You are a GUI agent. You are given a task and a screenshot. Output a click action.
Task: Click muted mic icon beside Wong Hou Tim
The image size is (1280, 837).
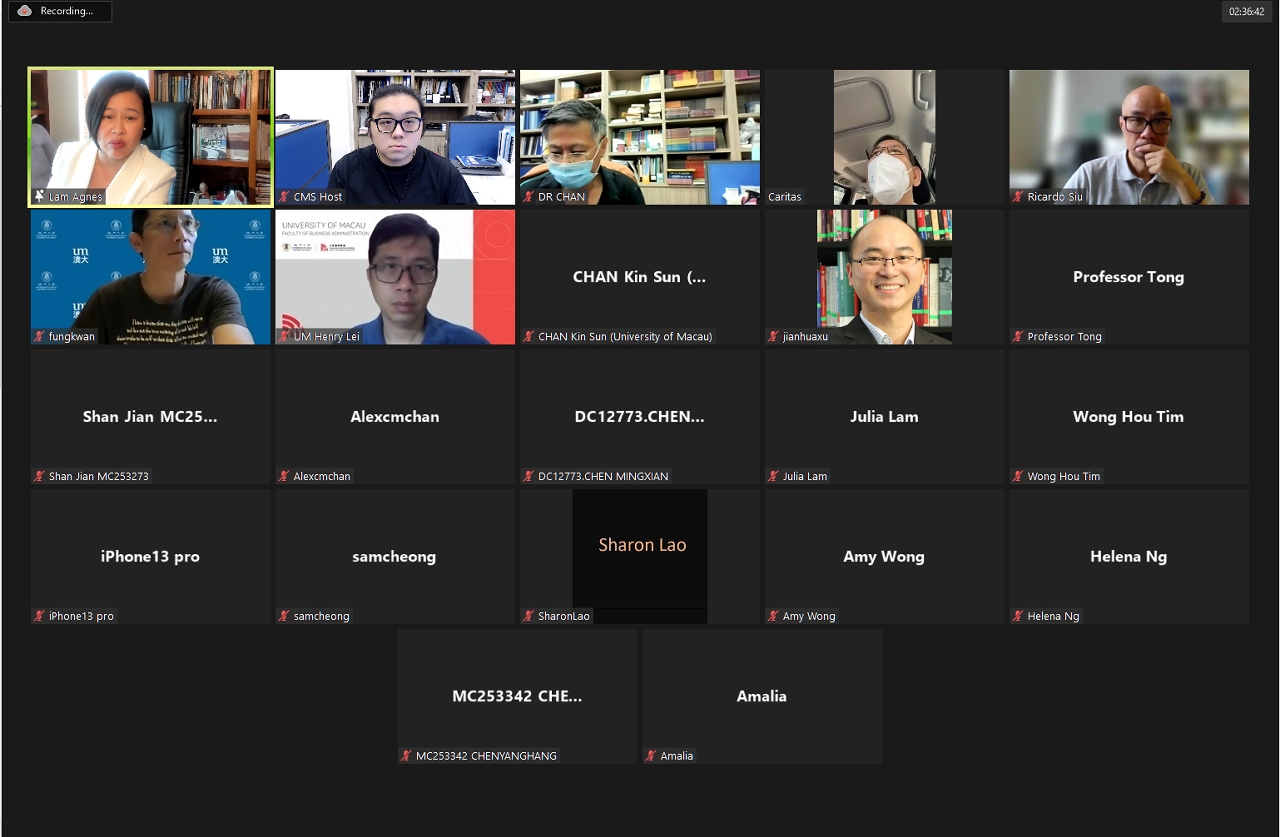tap(1018, 477)
